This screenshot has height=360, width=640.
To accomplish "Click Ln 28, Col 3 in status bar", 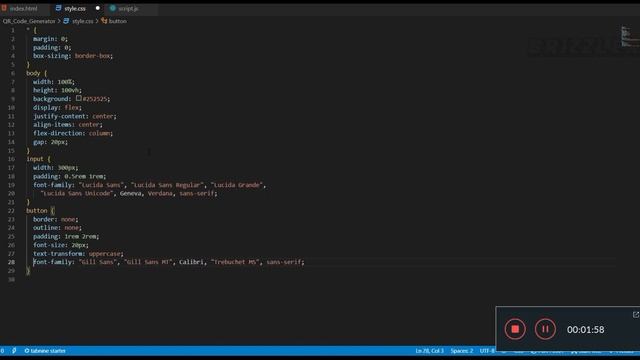I will pos(429,351).
